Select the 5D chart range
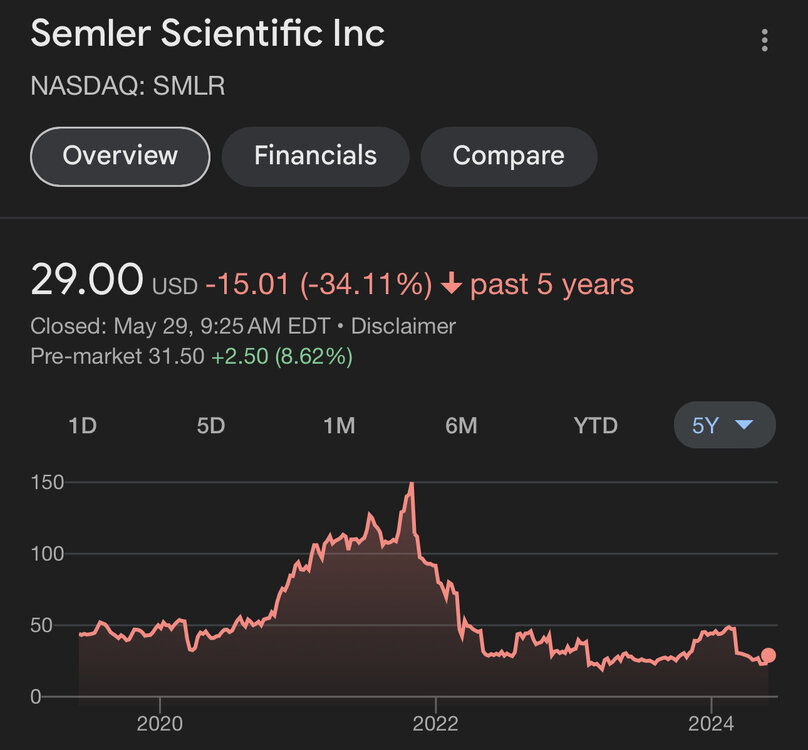 210,425
